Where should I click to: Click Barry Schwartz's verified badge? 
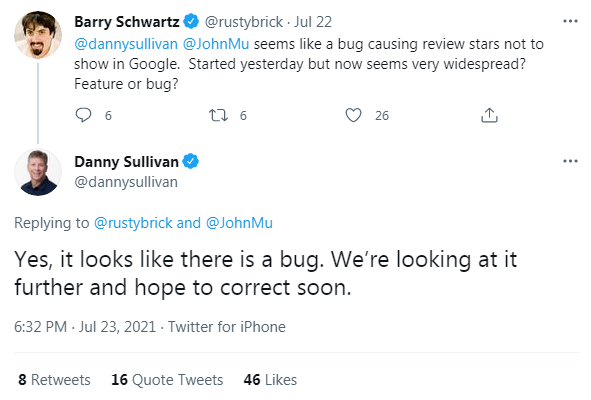(x=191, y=21)
